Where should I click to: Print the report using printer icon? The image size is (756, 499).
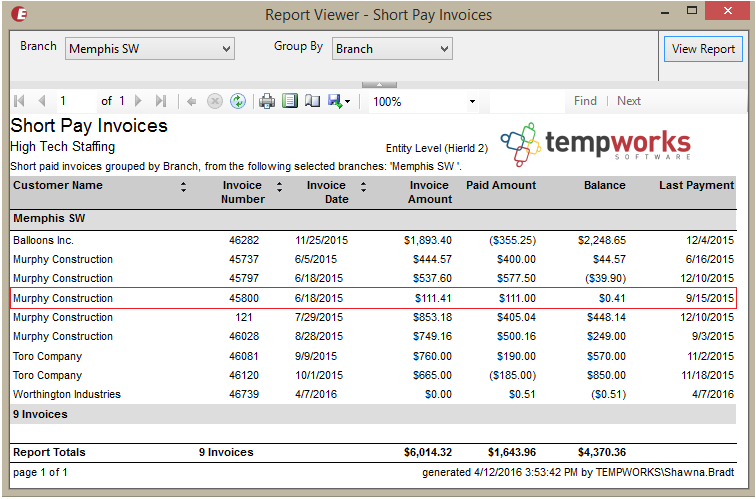point(267,101)
